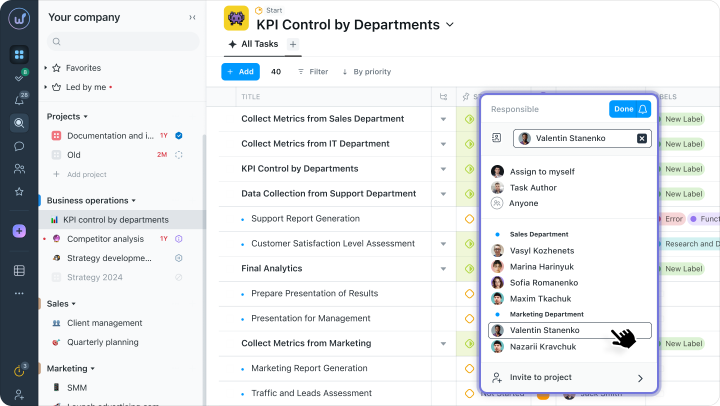
Task: Select Task Author as responsible
Action: (x=532, y=188)
